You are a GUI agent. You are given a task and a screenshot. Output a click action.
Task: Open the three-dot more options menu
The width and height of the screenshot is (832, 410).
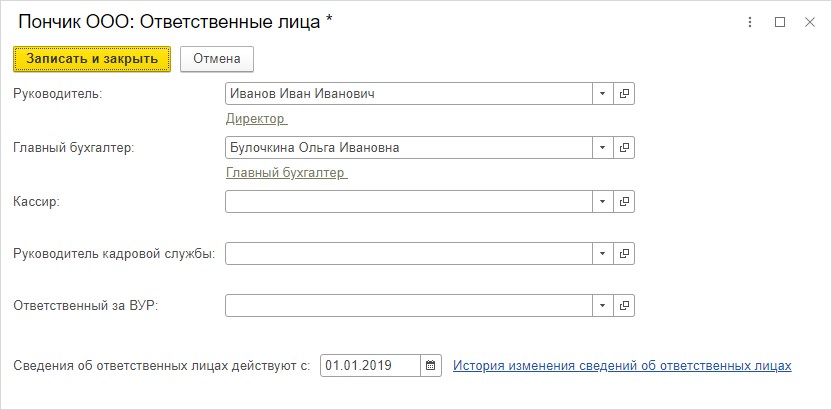[x=750, y=22]
